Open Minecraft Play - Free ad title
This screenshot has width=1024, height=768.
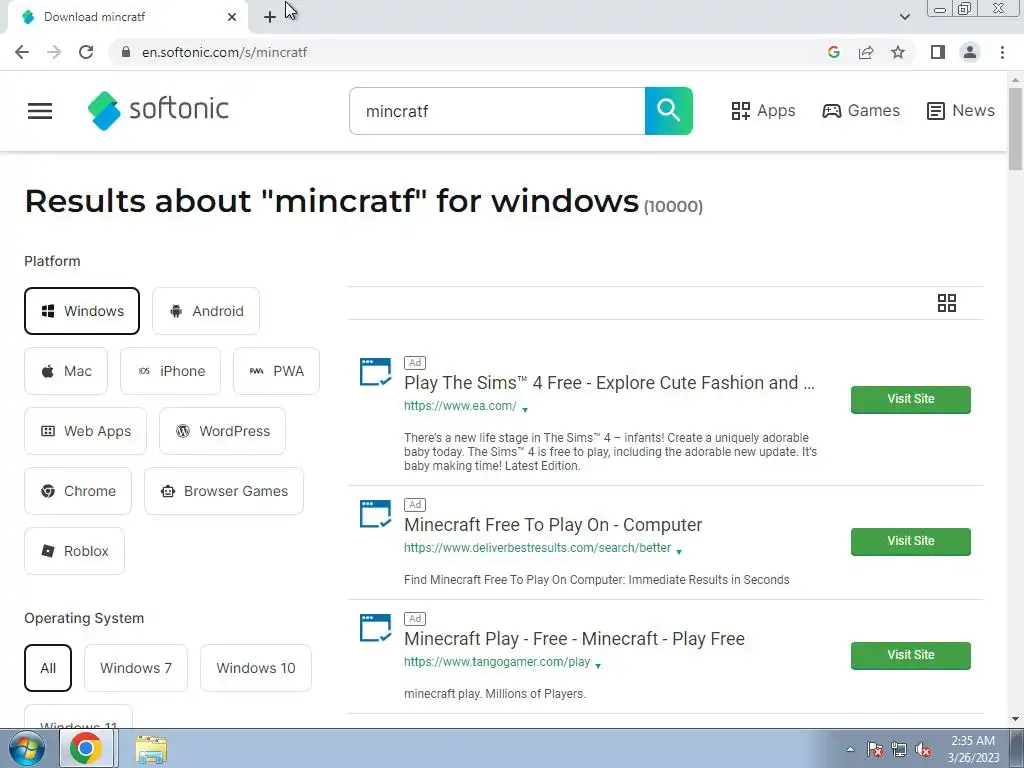(574, 639)
